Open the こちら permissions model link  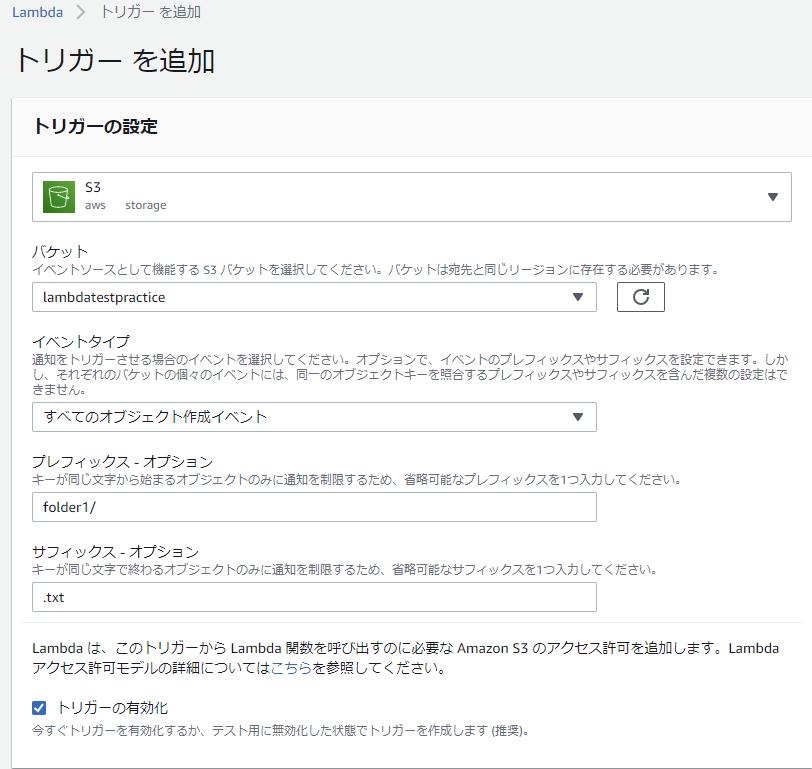(x=291, y=668)
